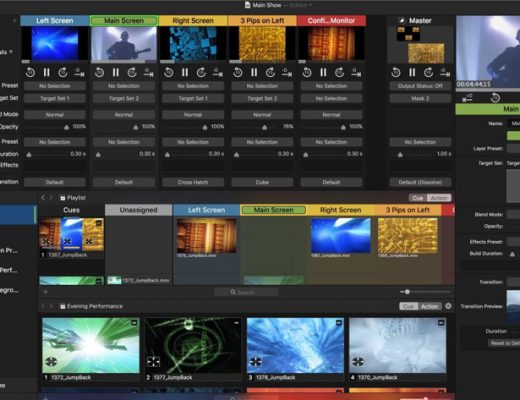
Task: Jump to end on 3 Pips on Left layer
Action: point(287,72)
